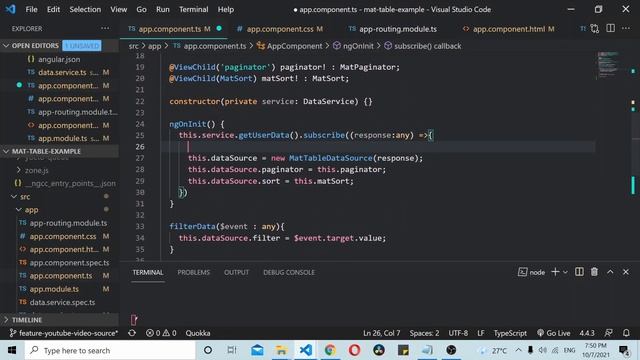640x360 pixels.
Task: Switch to app.component.css editor tab
Action: [x=280, y=29]
